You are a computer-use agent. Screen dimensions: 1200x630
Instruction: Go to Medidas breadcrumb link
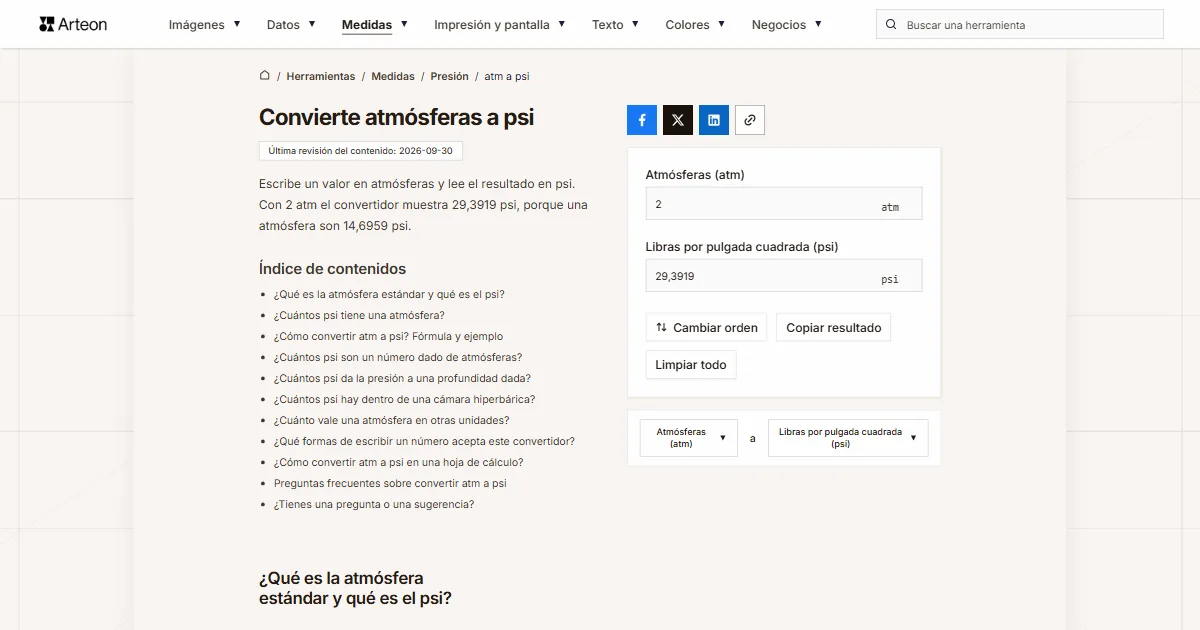tap(393, 76)
